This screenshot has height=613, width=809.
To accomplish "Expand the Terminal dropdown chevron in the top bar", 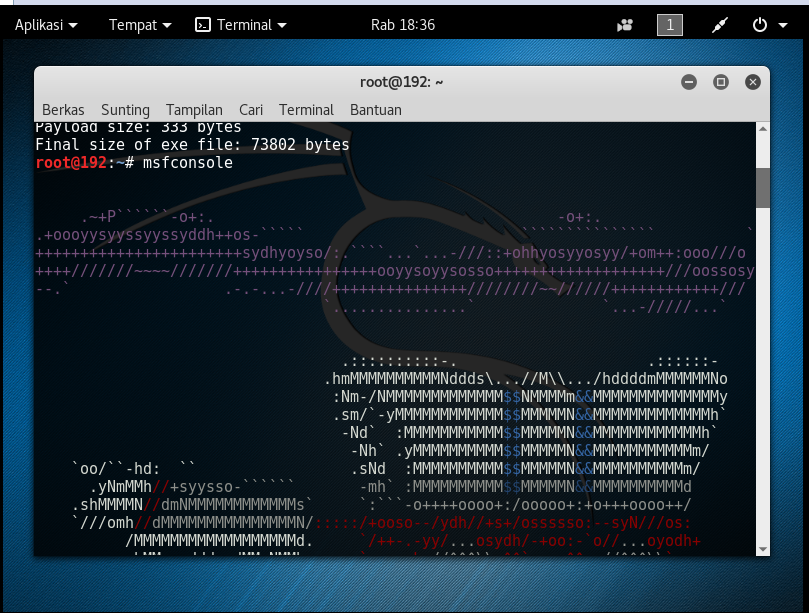I will click(x=280, y=24).
